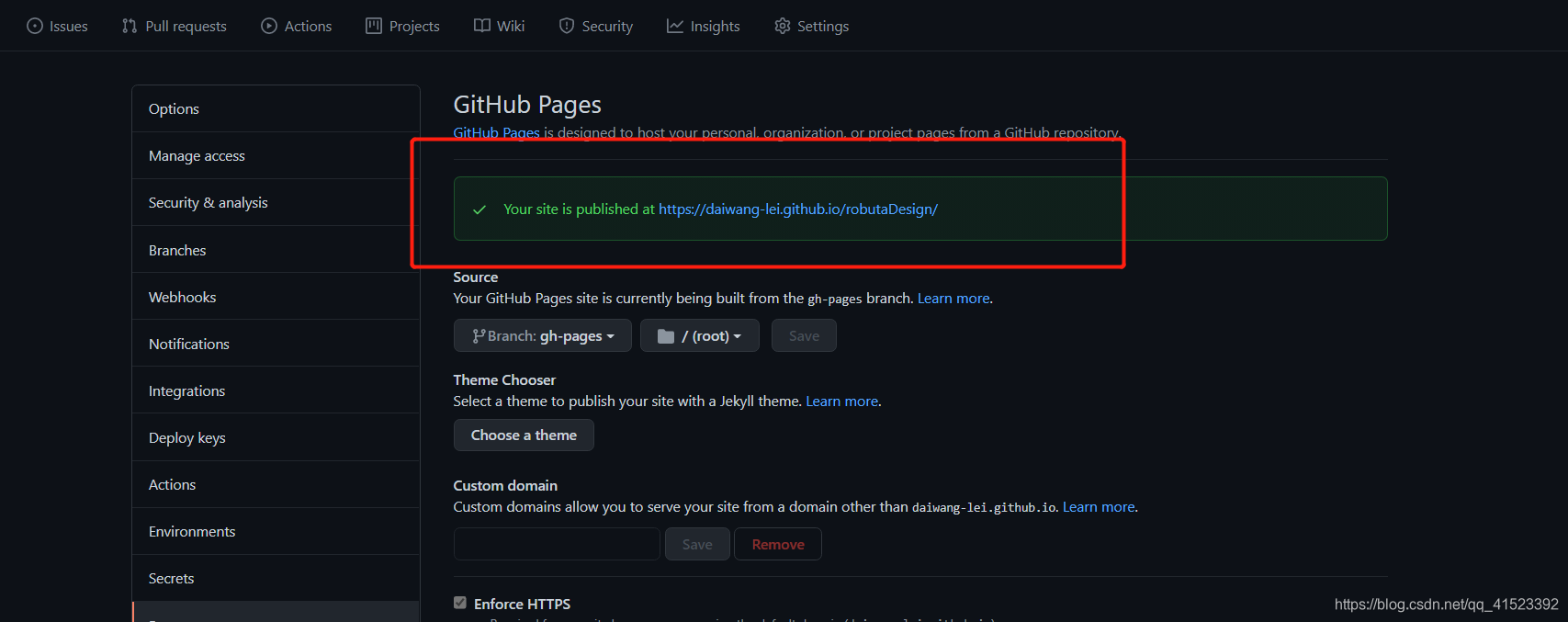Screen dimensions: 1568x622
Task: Open Deploy keys settings
Action: (x=276, y=437)
